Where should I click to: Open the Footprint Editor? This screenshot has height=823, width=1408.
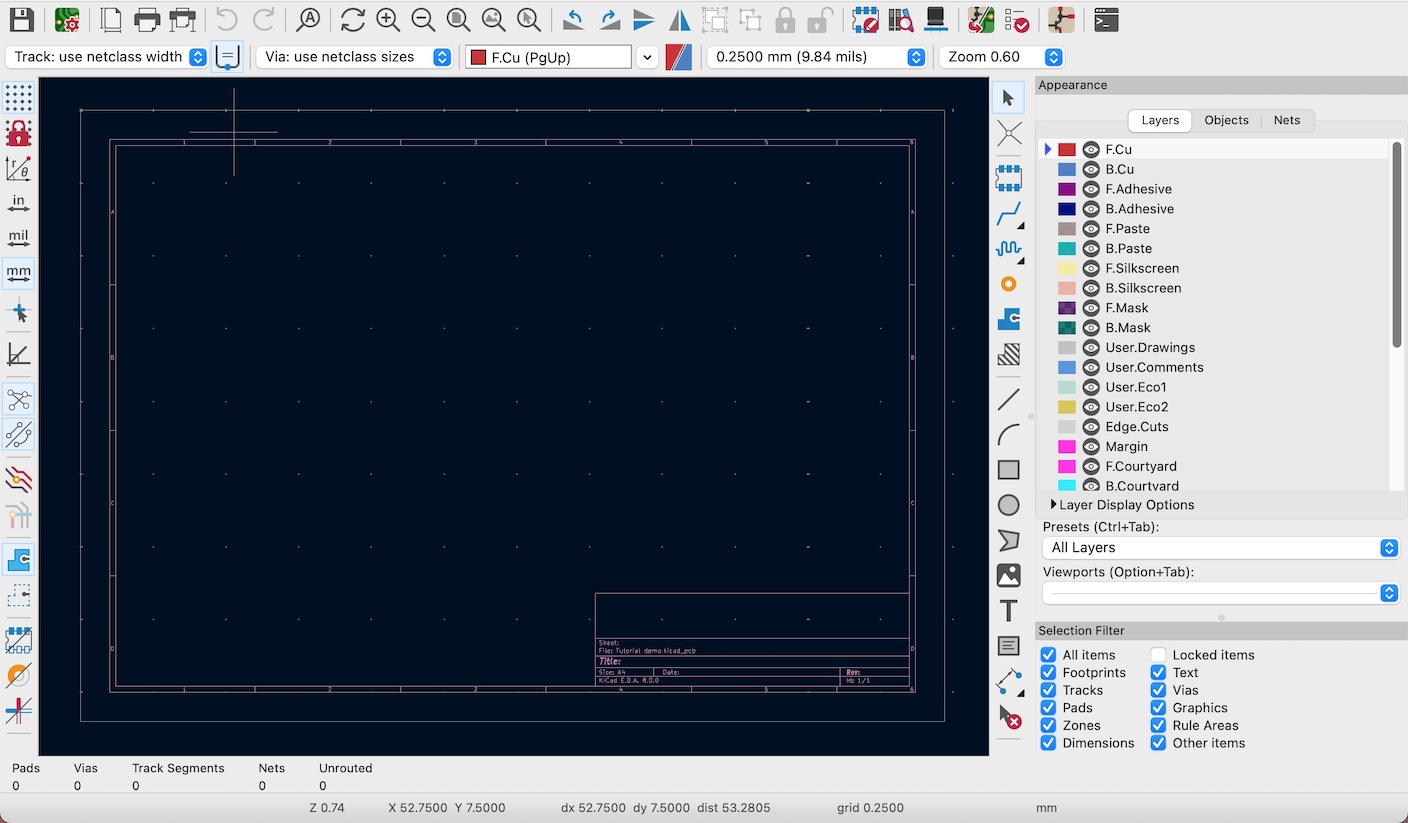click(x=866, y=19)
